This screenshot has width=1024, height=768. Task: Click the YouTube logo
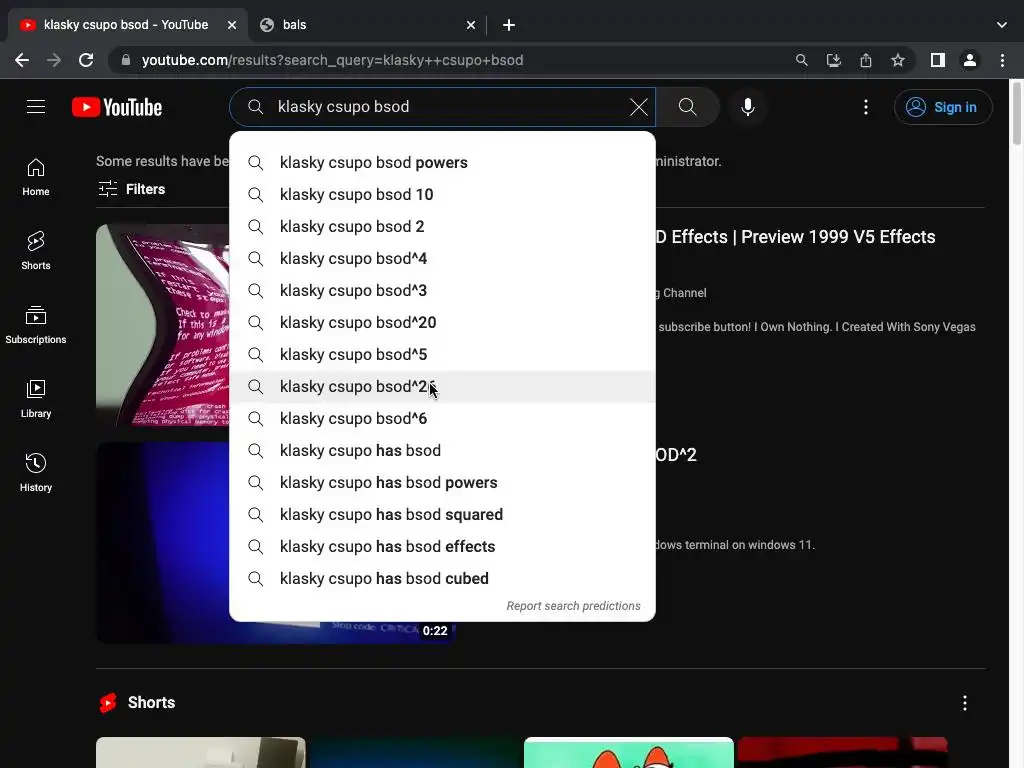(117, 107)
